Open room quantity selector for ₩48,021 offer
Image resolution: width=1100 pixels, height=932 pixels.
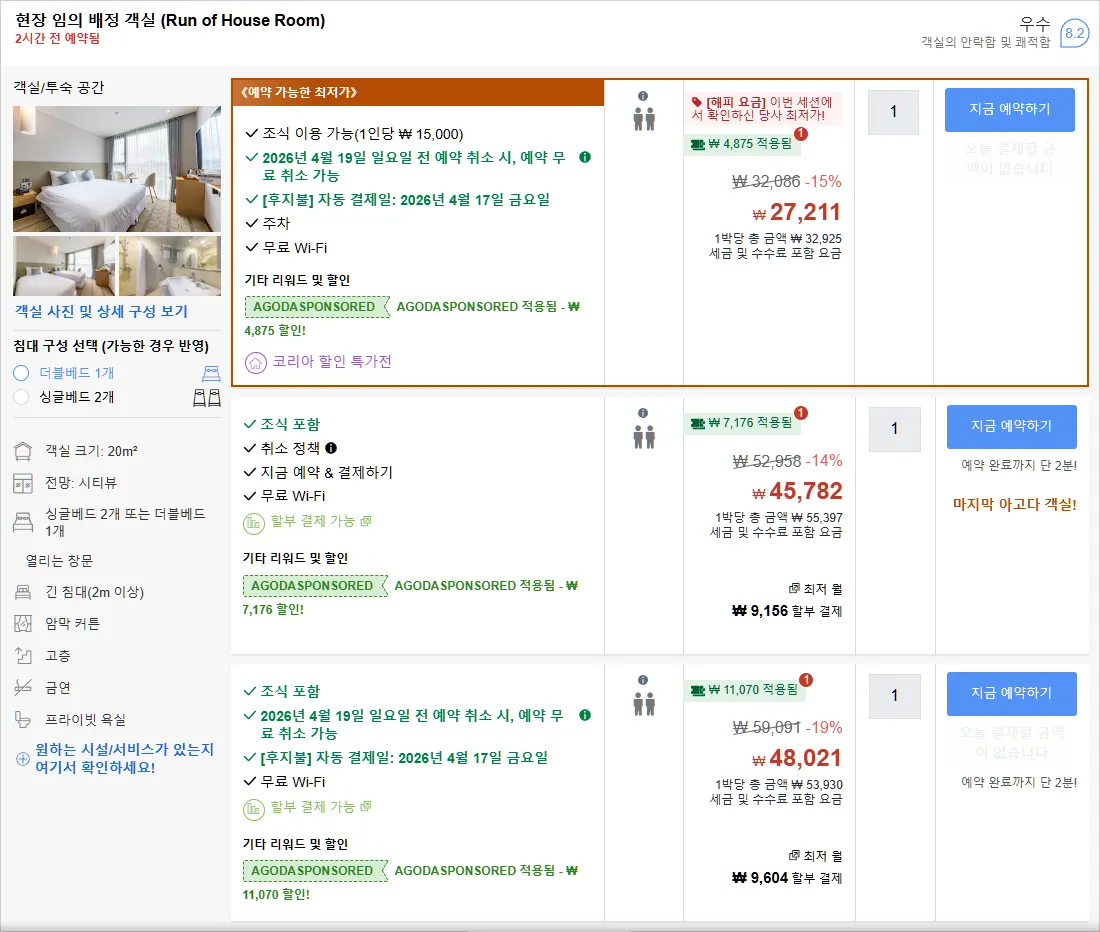pos(894,696)
